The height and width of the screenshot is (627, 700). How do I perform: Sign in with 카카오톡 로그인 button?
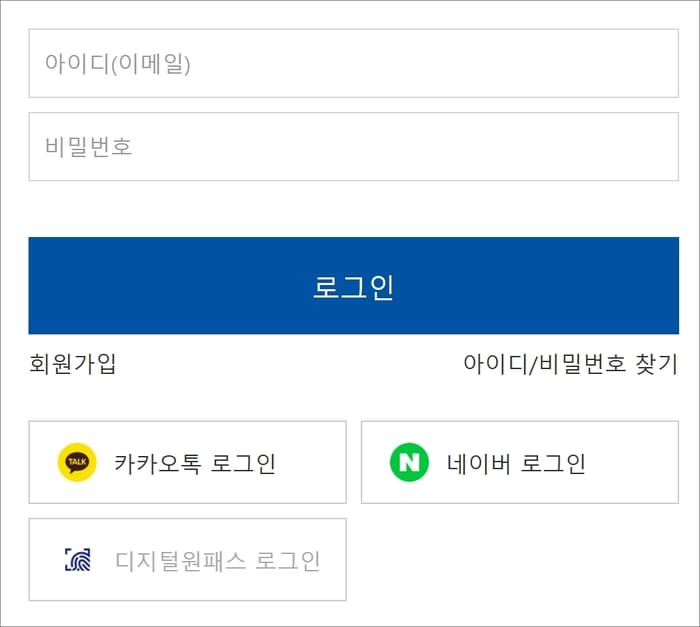click(188, 462)
